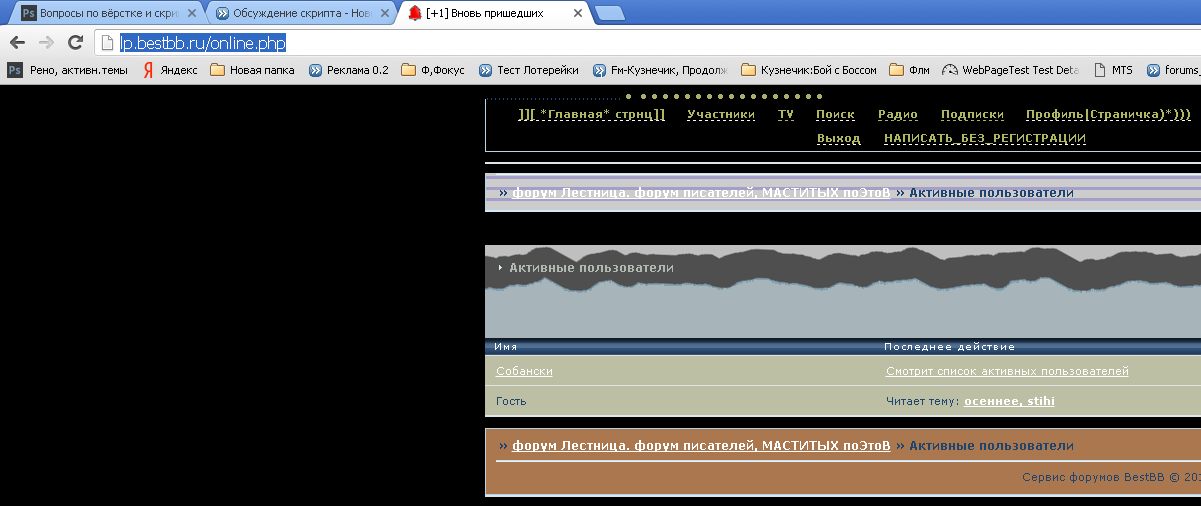Open 'Профиль(Страничка)' link
Image resolution: width=1201 pixels, height=506 pixels.
1108,115
